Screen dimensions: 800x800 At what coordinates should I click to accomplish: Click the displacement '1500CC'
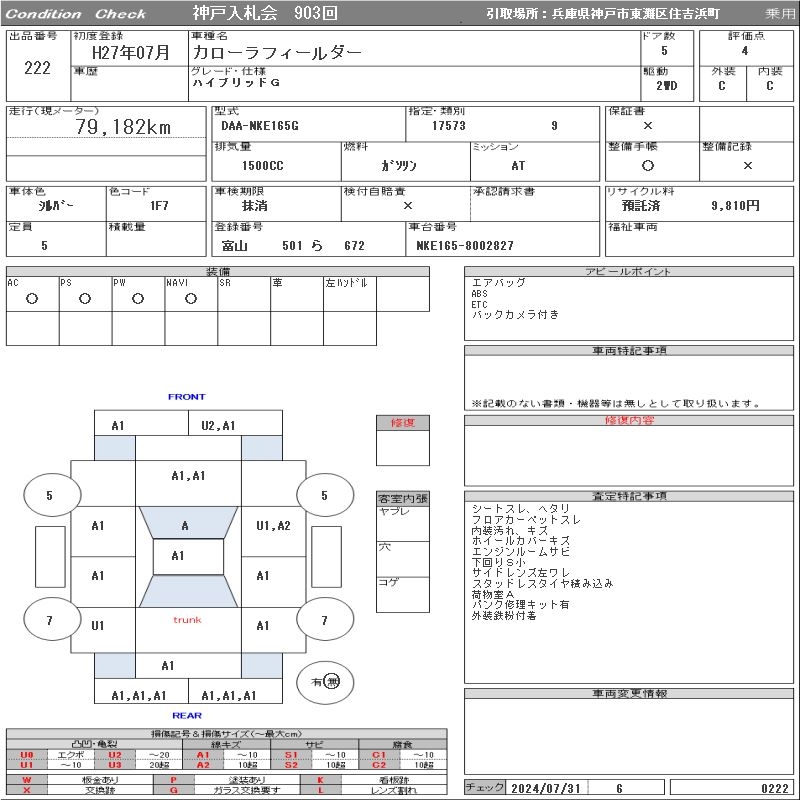tap(262, 166)
